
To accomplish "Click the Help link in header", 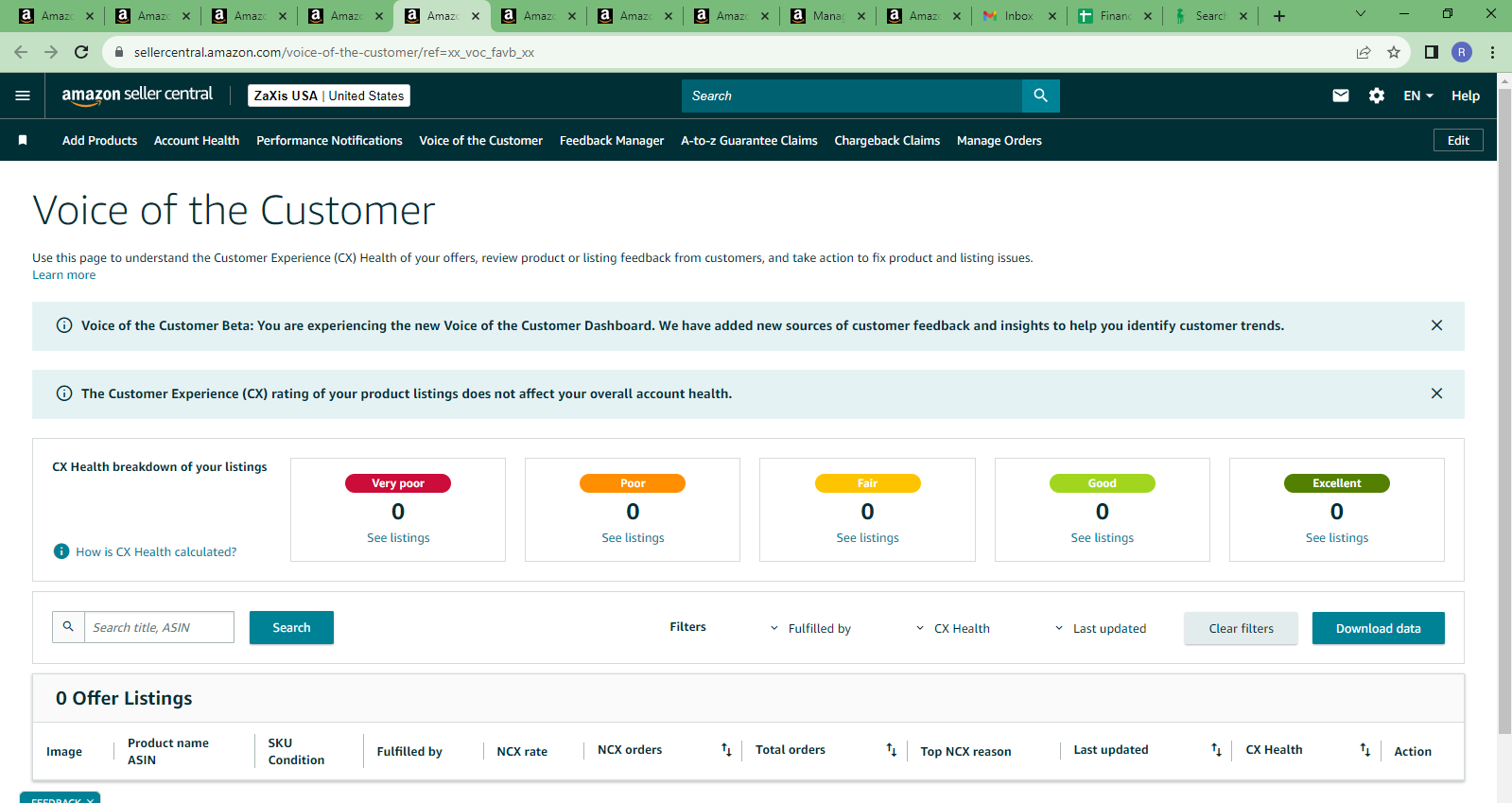I will click(1466, 96).
